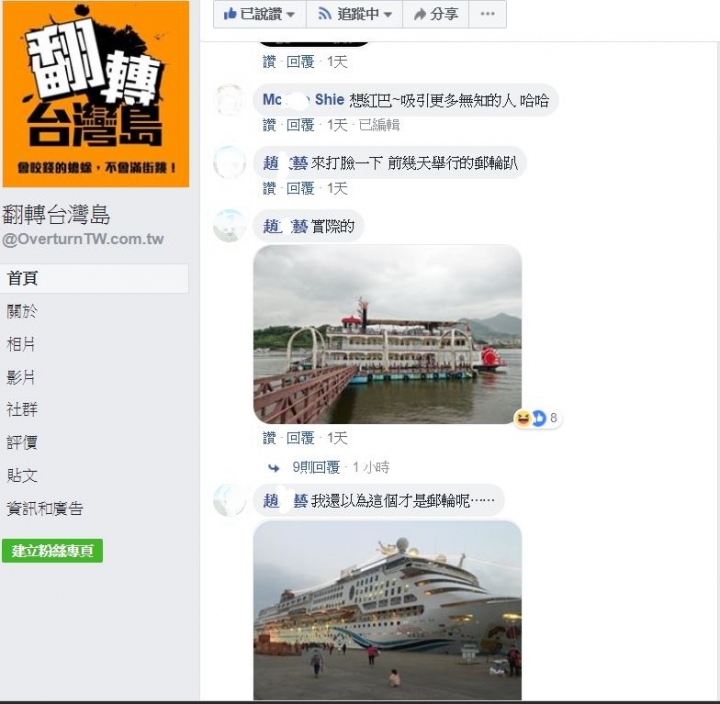This screenshot has height=704, width=720.
Task: Click the thumbs-up 已說讚 liked button
Action: (260, 14)
